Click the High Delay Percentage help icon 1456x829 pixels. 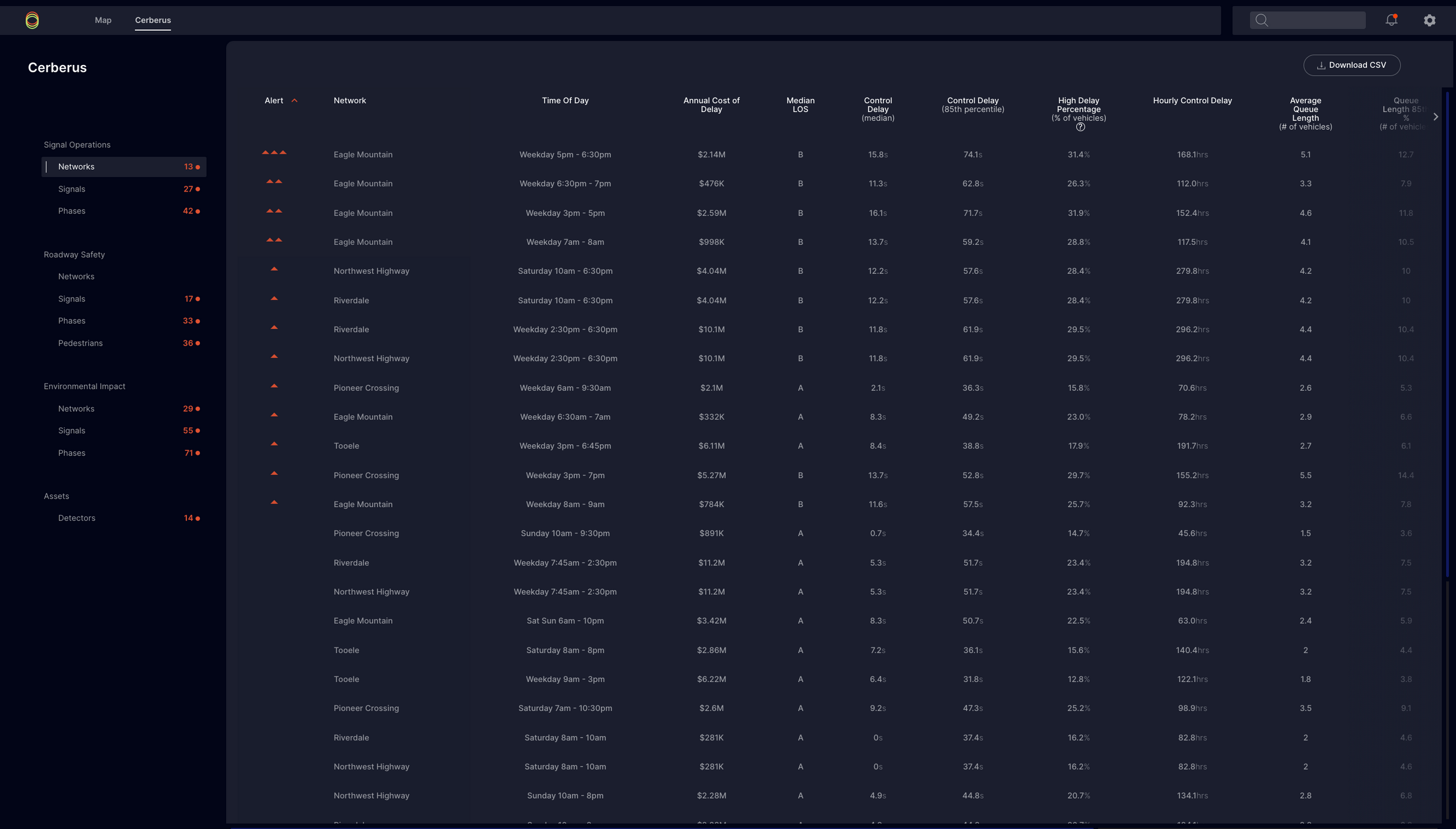[x=1080, y=128]
